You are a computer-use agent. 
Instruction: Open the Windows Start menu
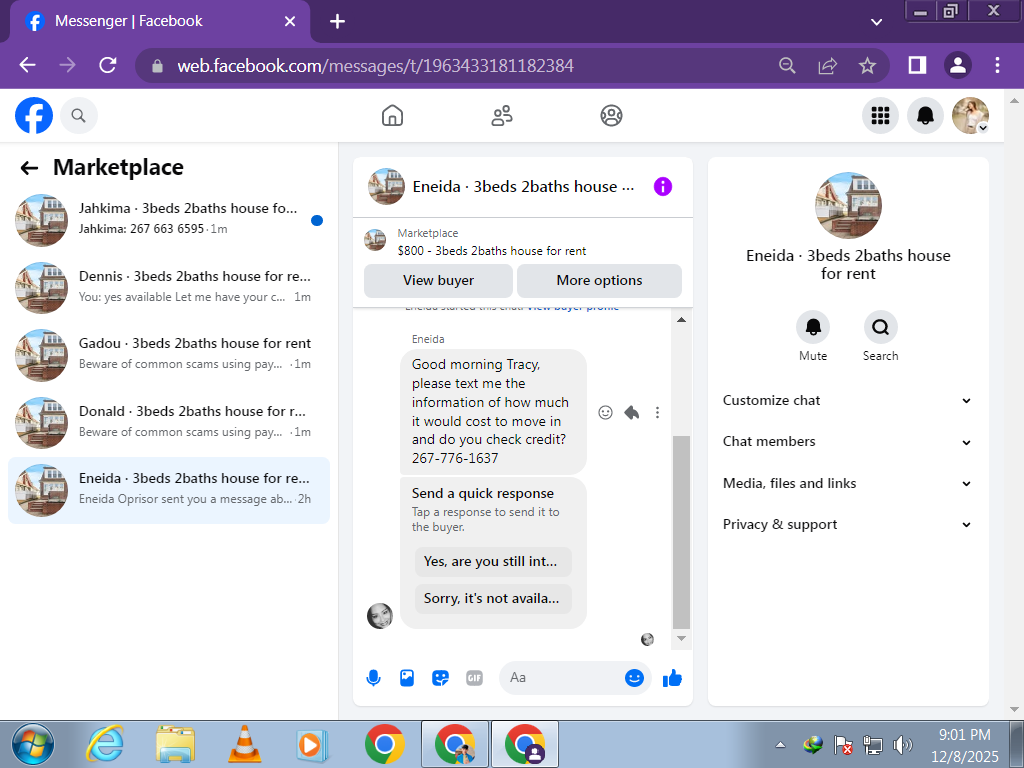click(x=33, y=744)
